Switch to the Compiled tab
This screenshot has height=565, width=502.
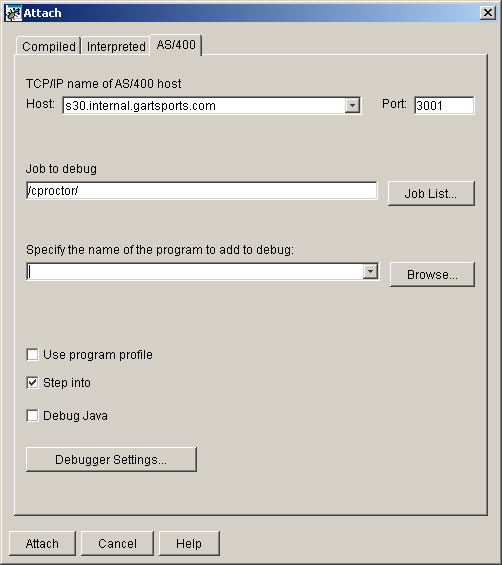(49, 46)
